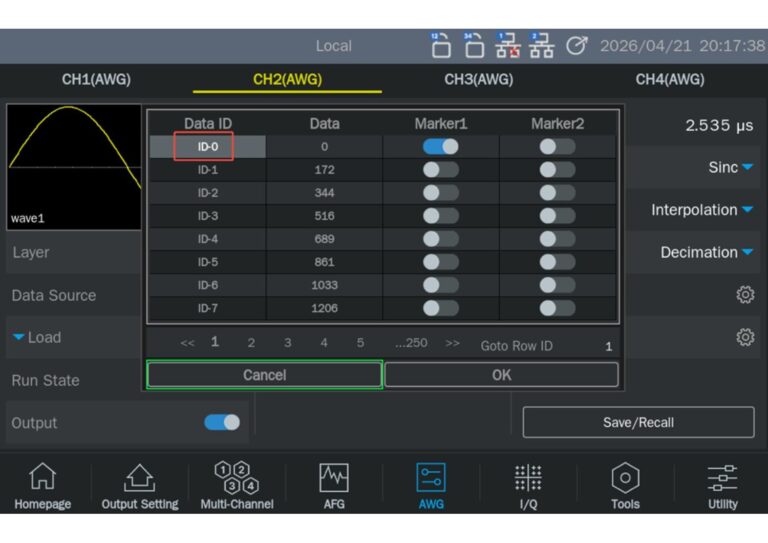Click the disconnected network 1 icon

pyautogui.click(x=507, y=46)
